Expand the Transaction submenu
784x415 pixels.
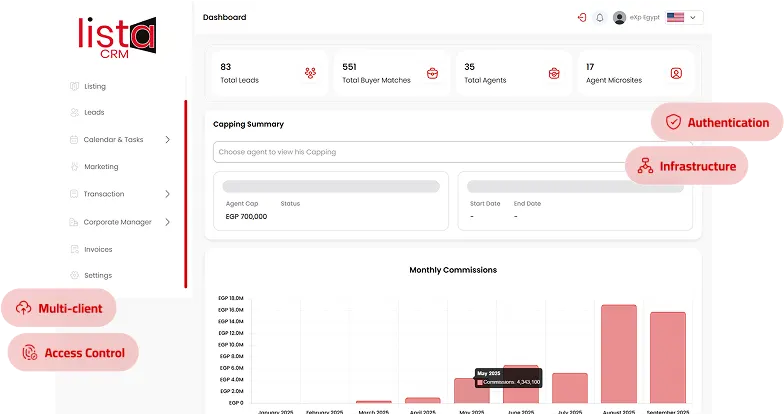tap(167, 194)
